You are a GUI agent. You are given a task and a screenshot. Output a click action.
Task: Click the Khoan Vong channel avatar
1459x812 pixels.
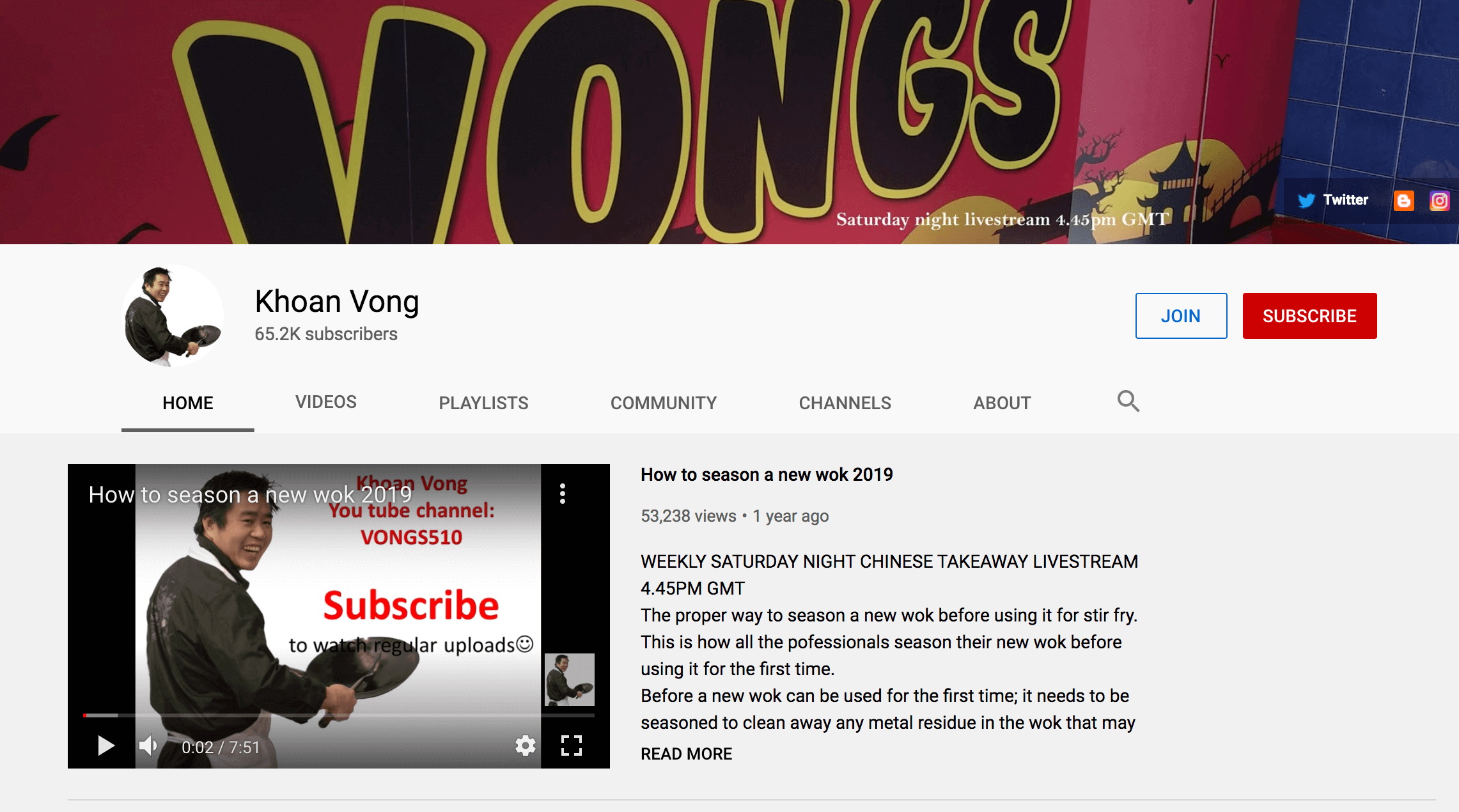173,316
